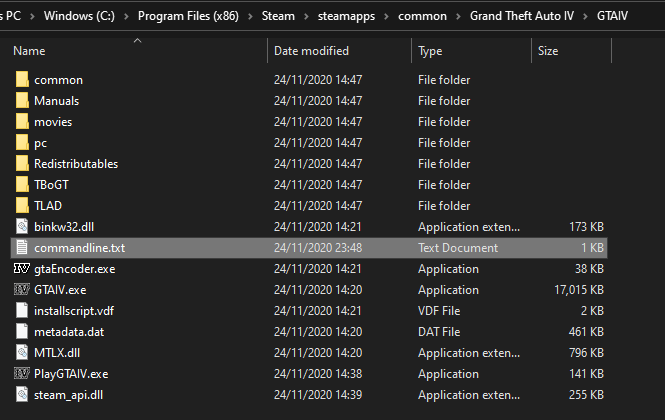Sort by Date modified column
This screenshot has height=420, width=665.
(311, 50)
